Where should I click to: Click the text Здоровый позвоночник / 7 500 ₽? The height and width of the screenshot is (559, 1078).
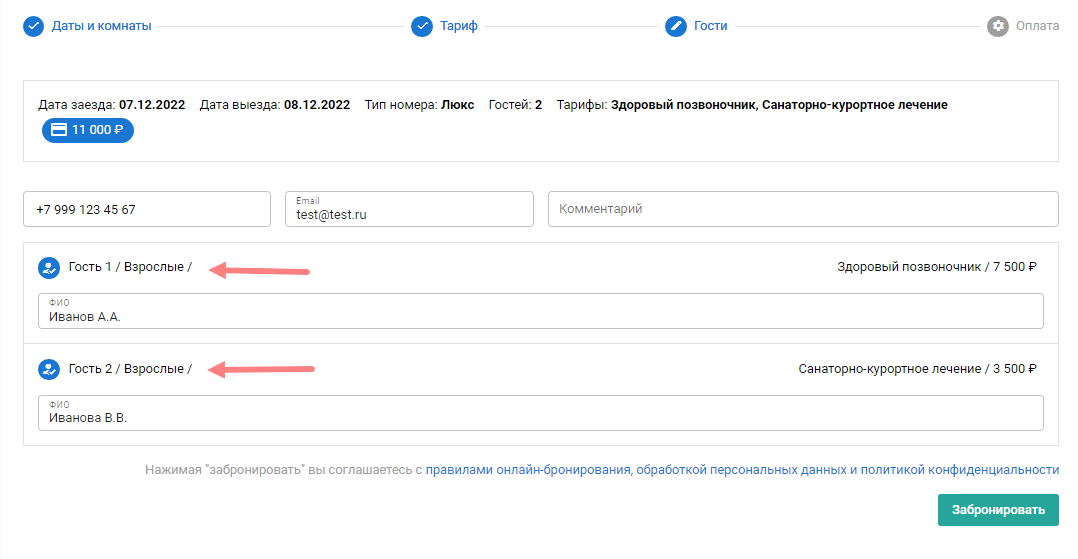click(x=936, y=267)
